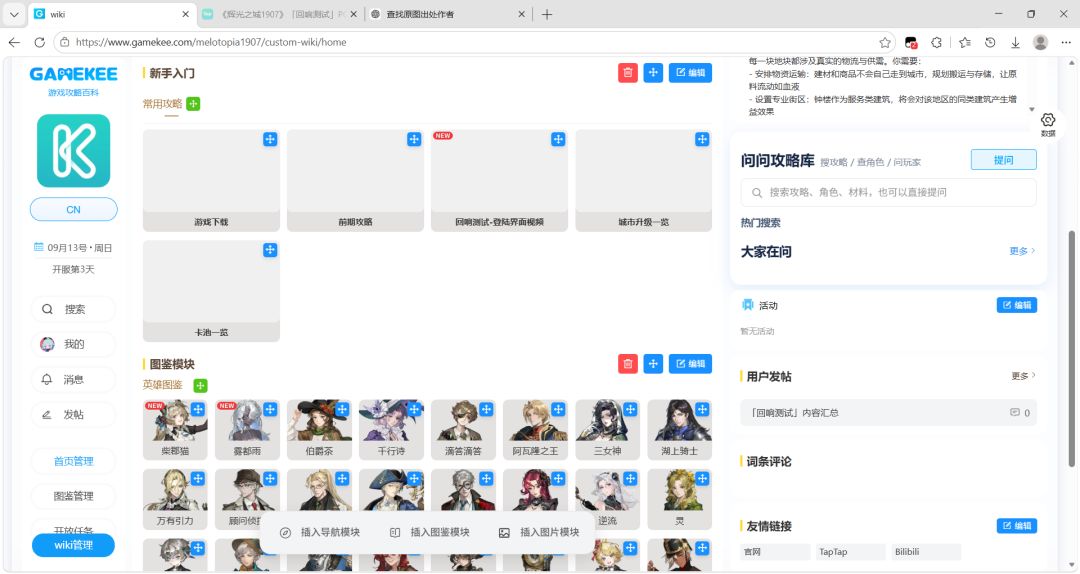Open 搜索 in the left sidebar
Viewport: 1080px width, 574px height.
74,309
